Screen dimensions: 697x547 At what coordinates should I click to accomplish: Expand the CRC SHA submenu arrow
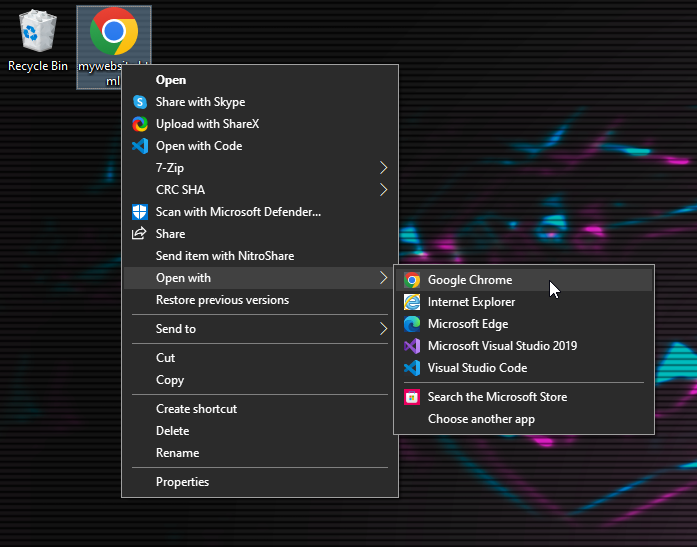[384, 190]
